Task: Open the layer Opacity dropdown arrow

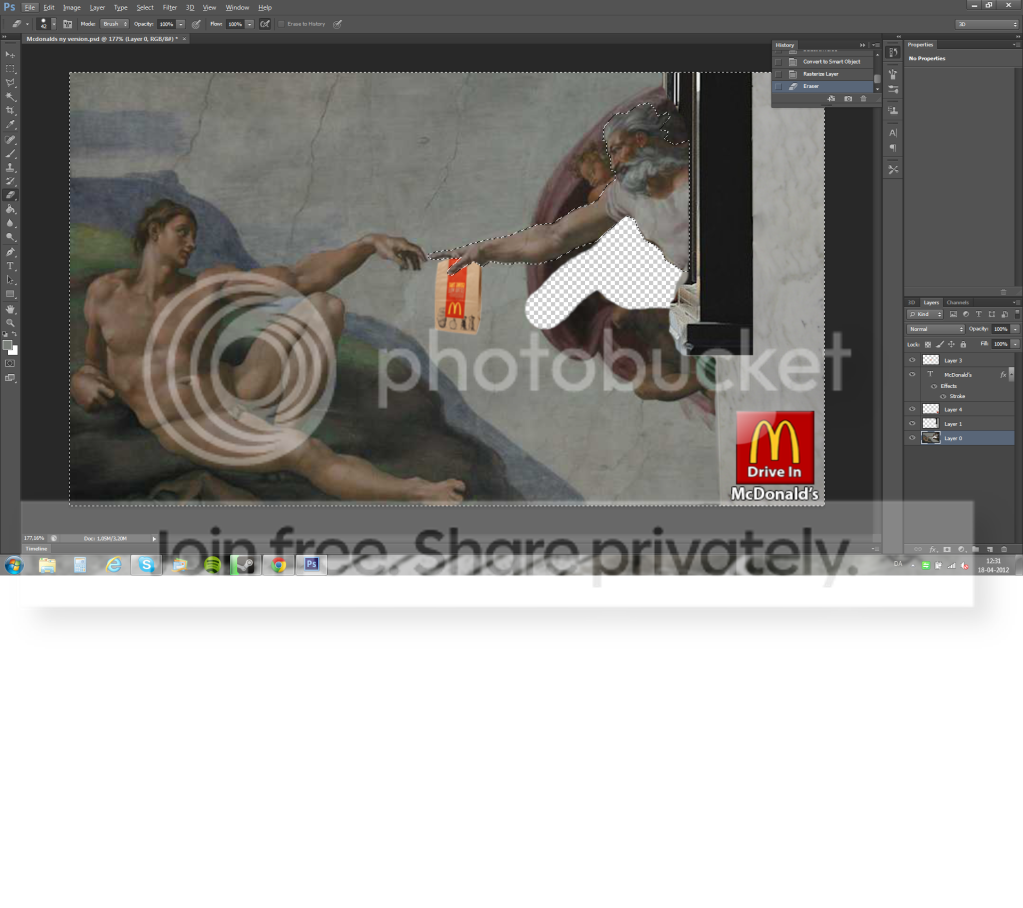Action: click(1015, 329)
